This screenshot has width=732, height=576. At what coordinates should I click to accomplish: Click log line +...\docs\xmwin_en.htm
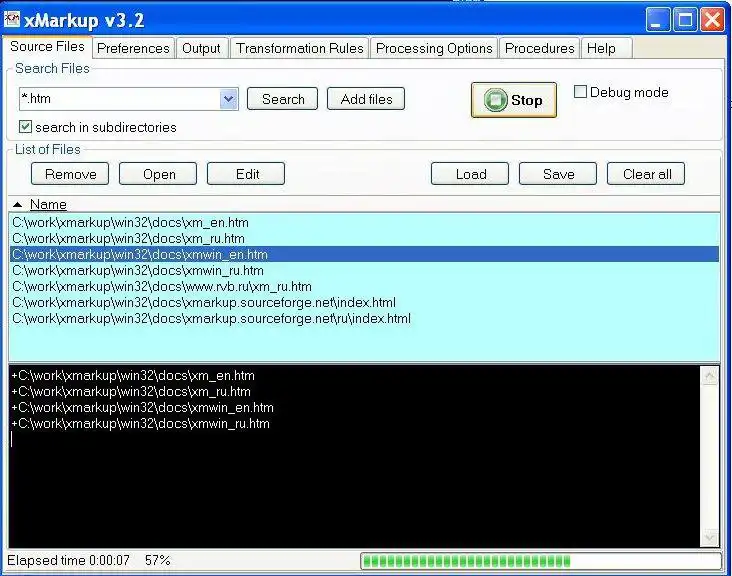[x=142, y=407]
